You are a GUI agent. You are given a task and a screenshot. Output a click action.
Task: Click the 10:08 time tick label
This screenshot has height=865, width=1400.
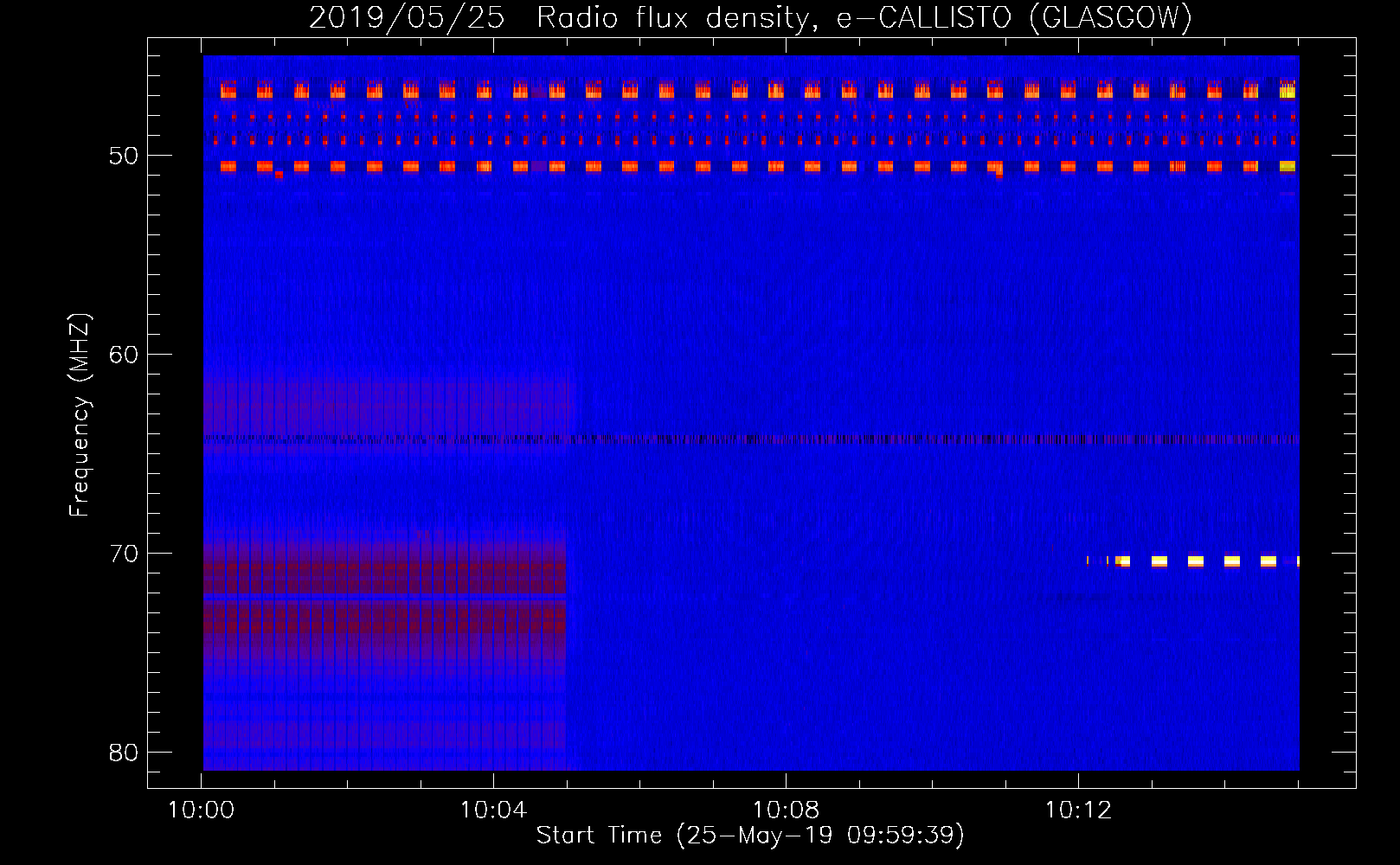coord(786,811)
